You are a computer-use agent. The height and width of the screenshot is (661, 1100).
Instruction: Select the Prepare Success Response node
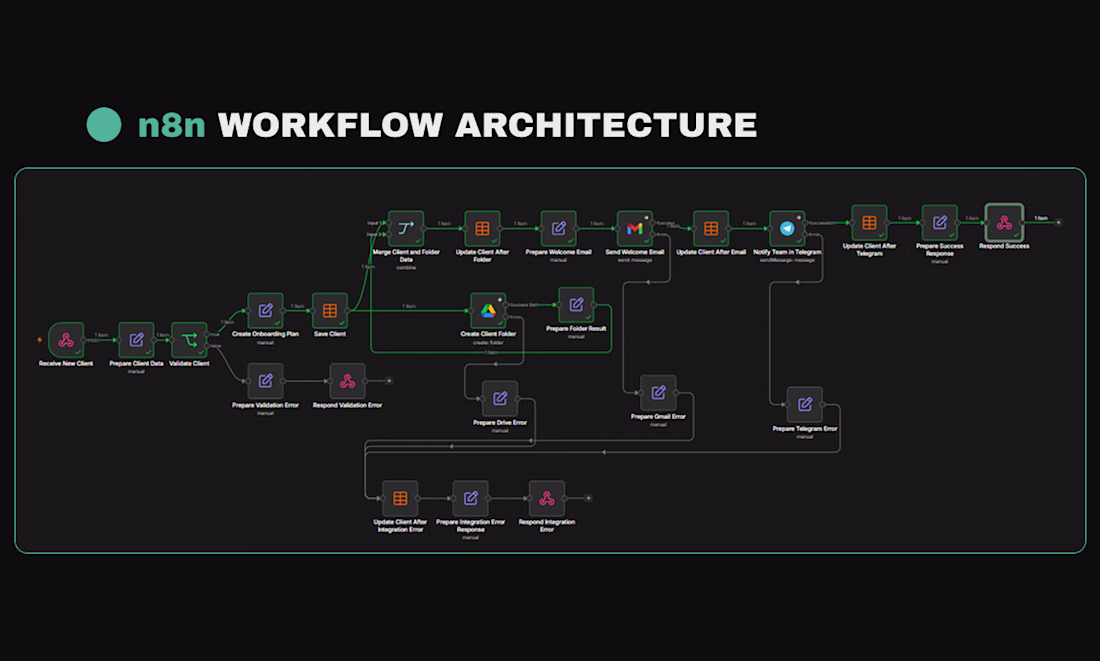point(939,223)
